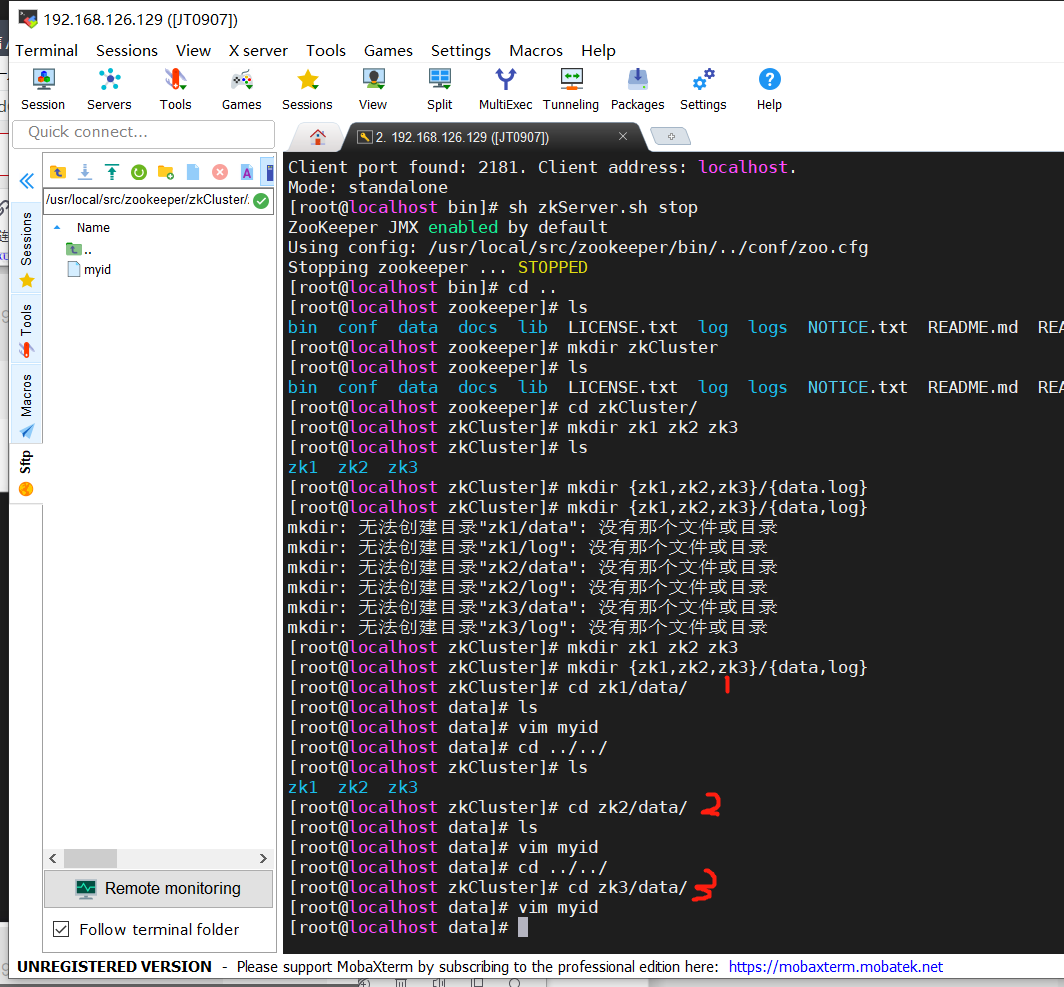This screenshot has height=987, width=1064.
Task: Create a new folder in SFTP browser
Action: [x=166, y=172]
